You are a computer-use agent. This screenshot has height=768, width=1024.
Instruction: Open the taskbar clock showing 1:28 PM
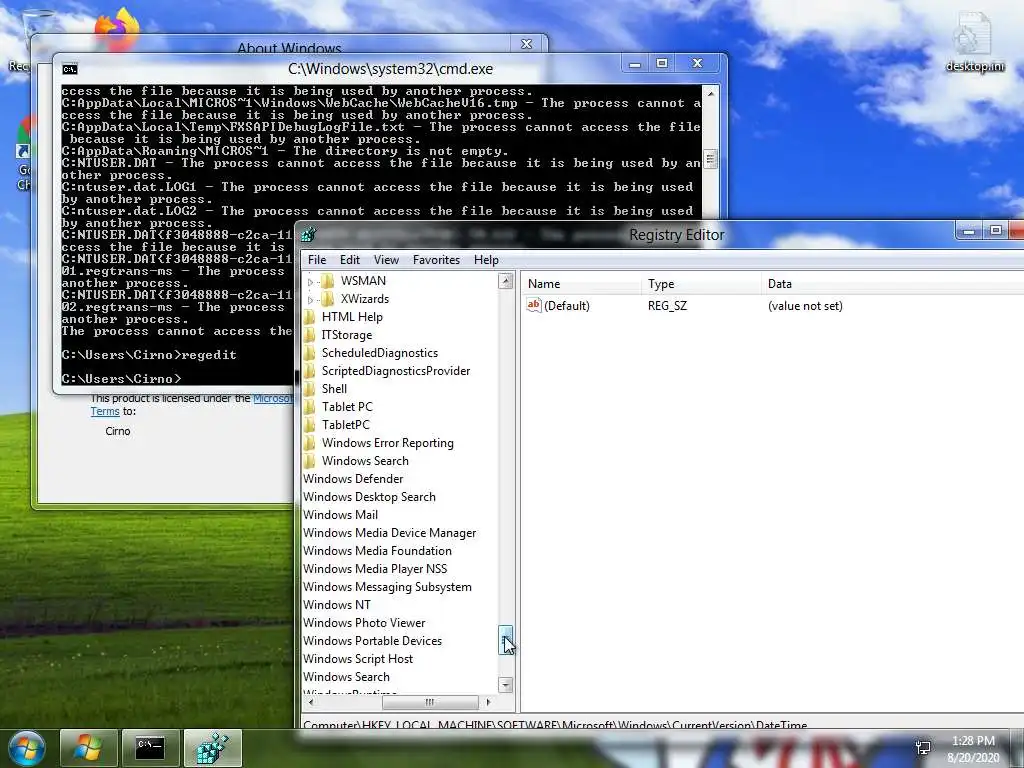(x=973, y=749)
